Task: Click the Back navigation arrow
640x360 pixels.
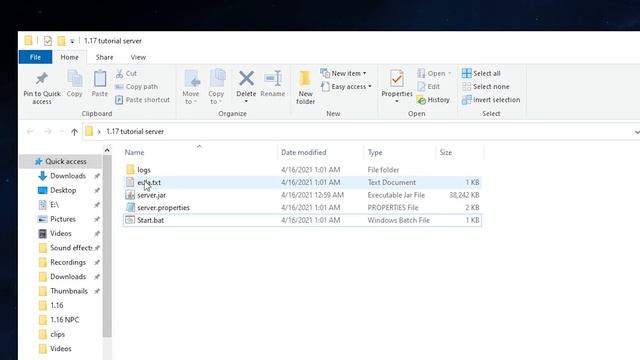Action: click(30, 131)
